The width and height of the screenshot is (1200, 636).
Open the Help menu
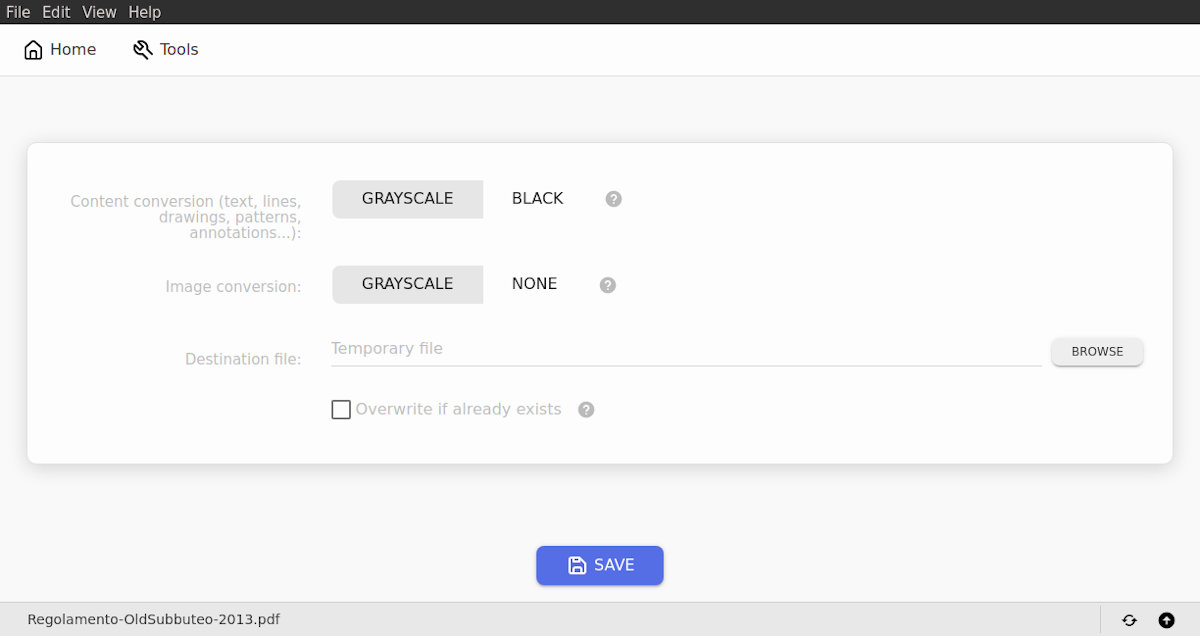[144, 12]
